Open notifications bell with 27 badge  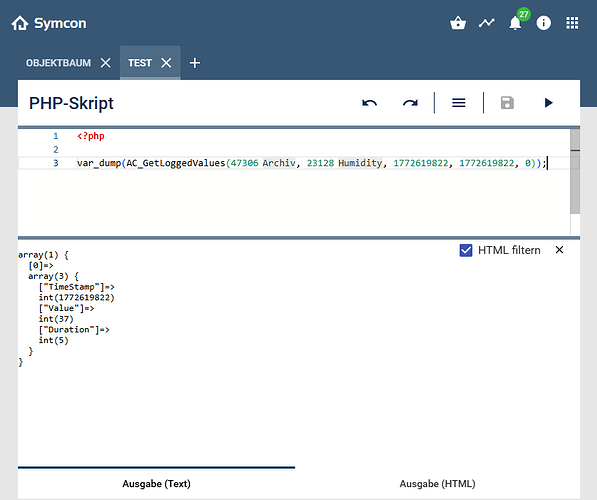515,23
